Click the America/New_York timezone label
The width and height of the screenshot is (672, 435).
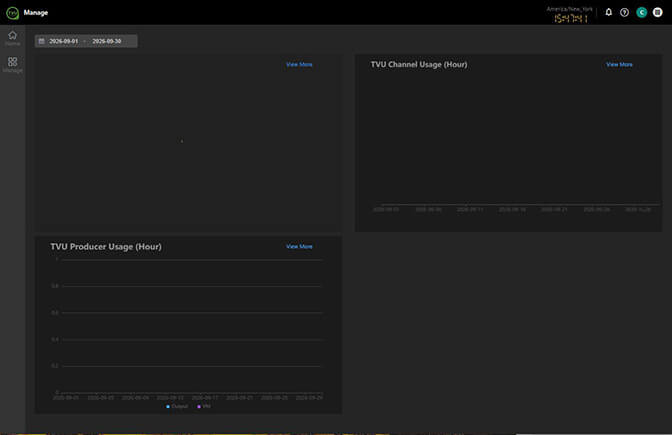pyautogui.click(x=570, y=9)
